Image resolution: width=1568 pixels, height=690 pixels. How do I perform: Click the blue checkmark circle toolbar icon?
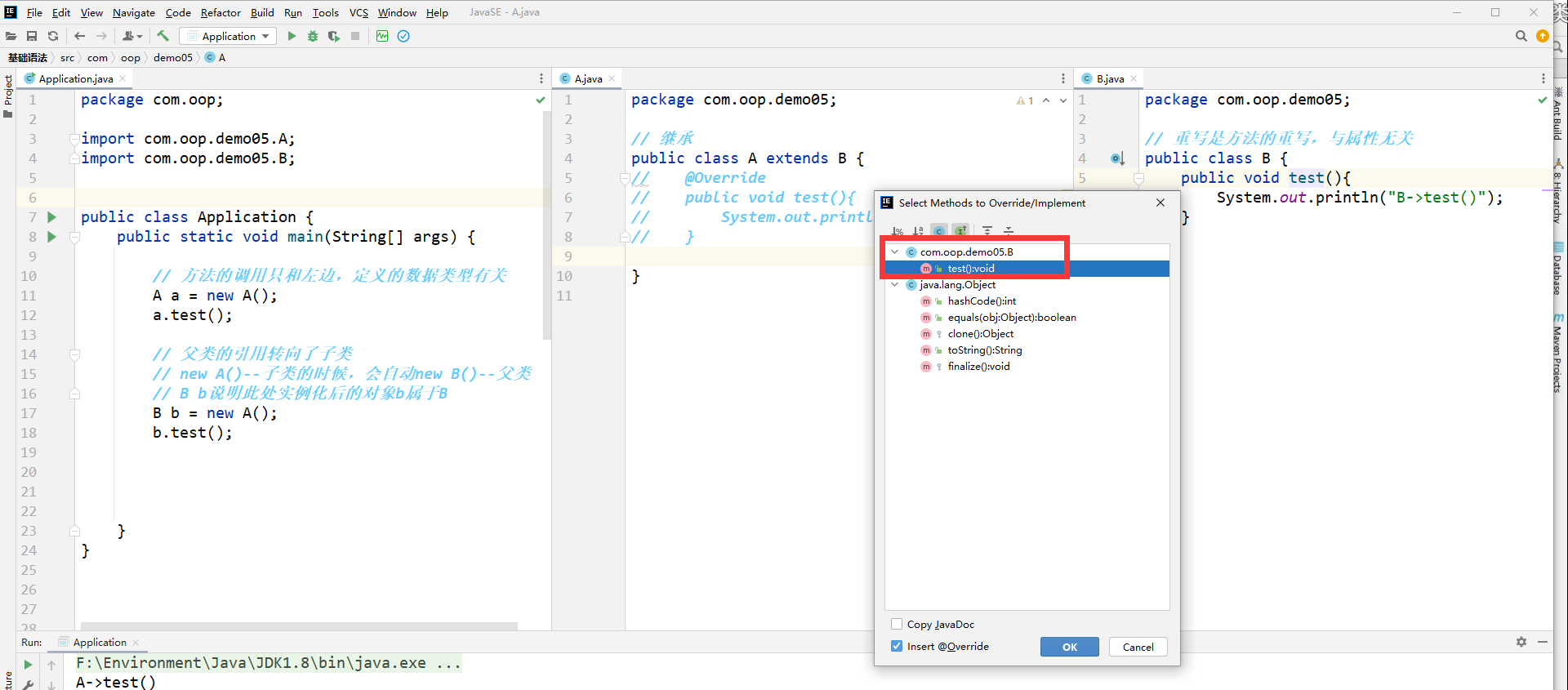(403, 36)
